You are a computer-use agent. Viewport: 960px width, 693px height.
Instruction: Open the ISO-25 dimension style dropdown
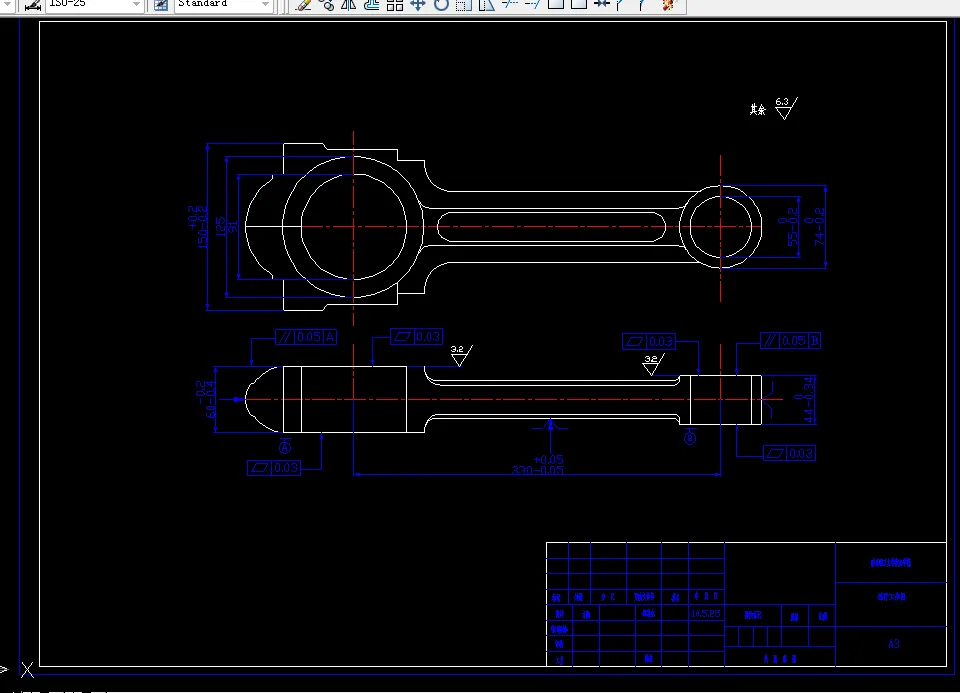136,4
